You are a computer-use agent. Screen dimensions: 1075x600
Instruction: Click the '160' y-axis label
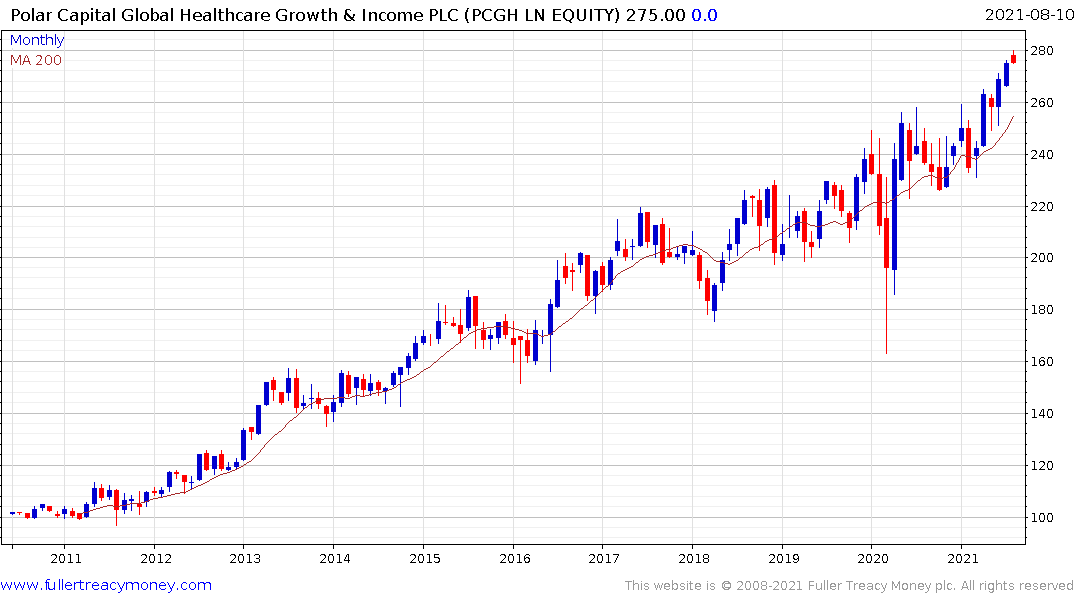pos(1041,361)
